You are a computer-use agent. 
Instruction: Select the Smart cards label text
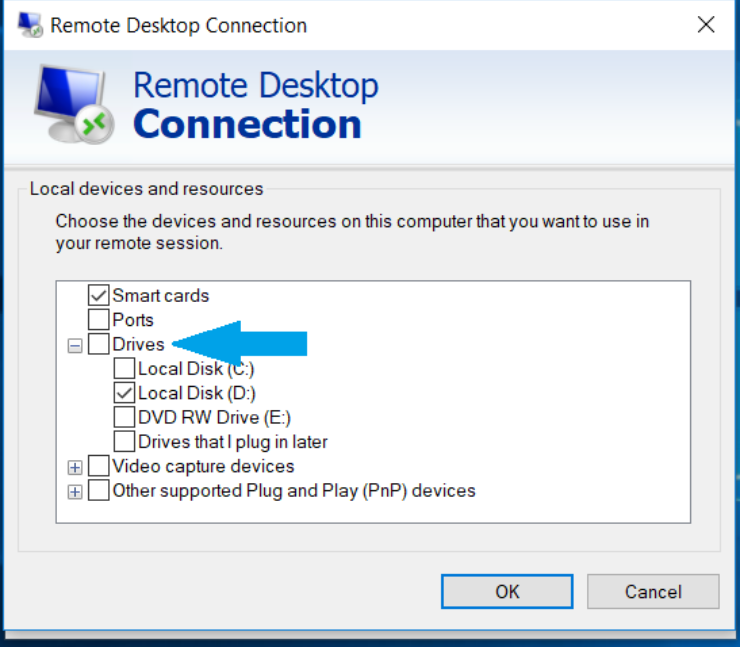click(x=160, y=295)
